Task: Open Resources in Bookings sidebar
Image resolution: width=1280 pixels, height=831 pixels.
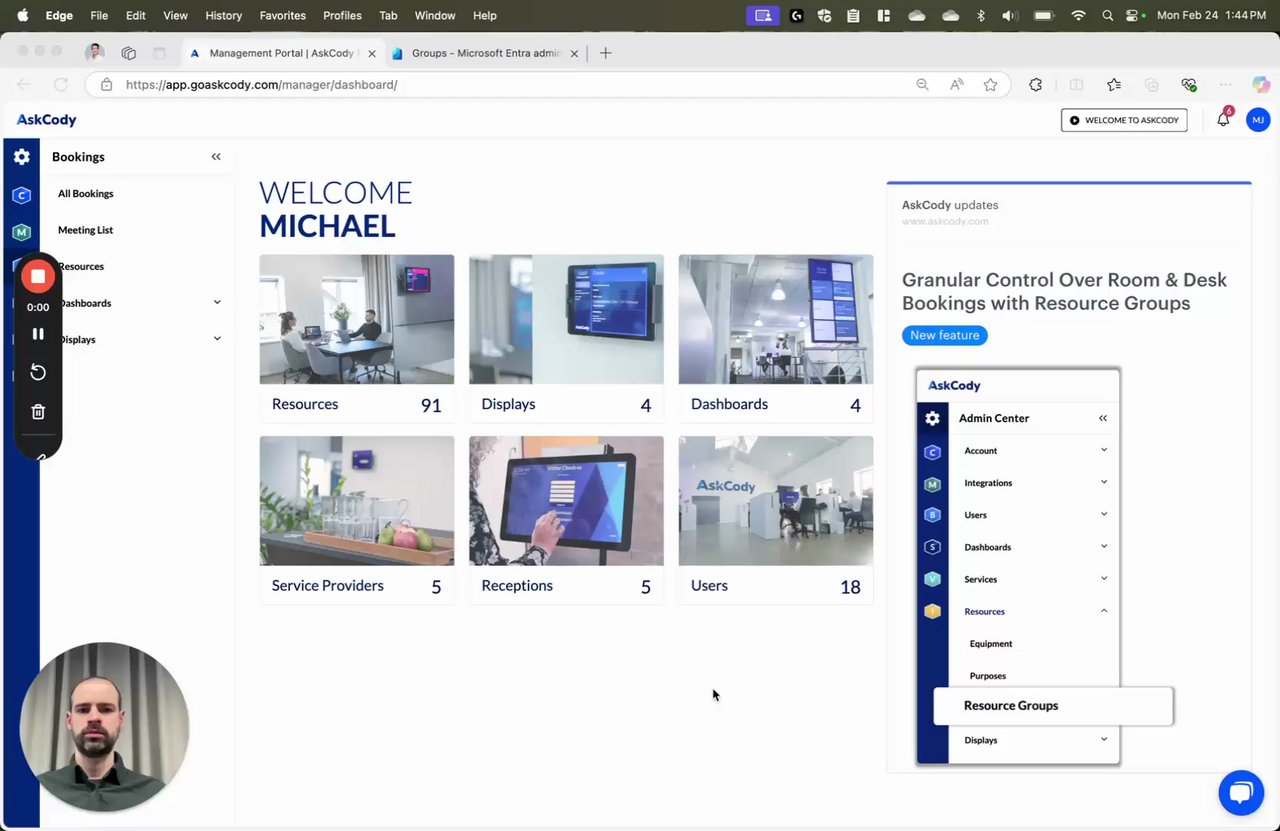Action: (x=81, y=267)
